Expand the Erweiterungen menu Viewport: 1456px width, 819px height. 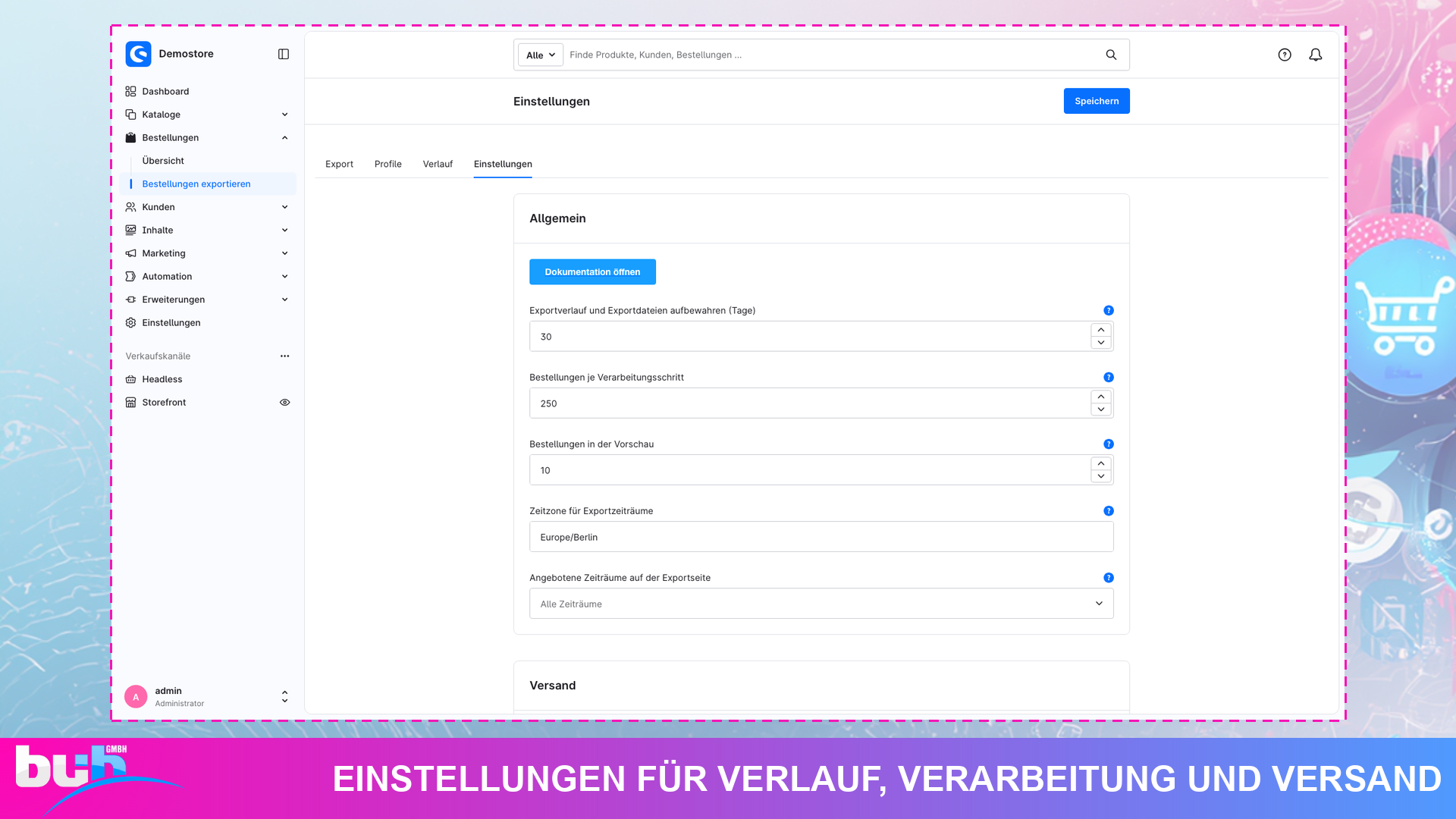click(x=284, y=300)
